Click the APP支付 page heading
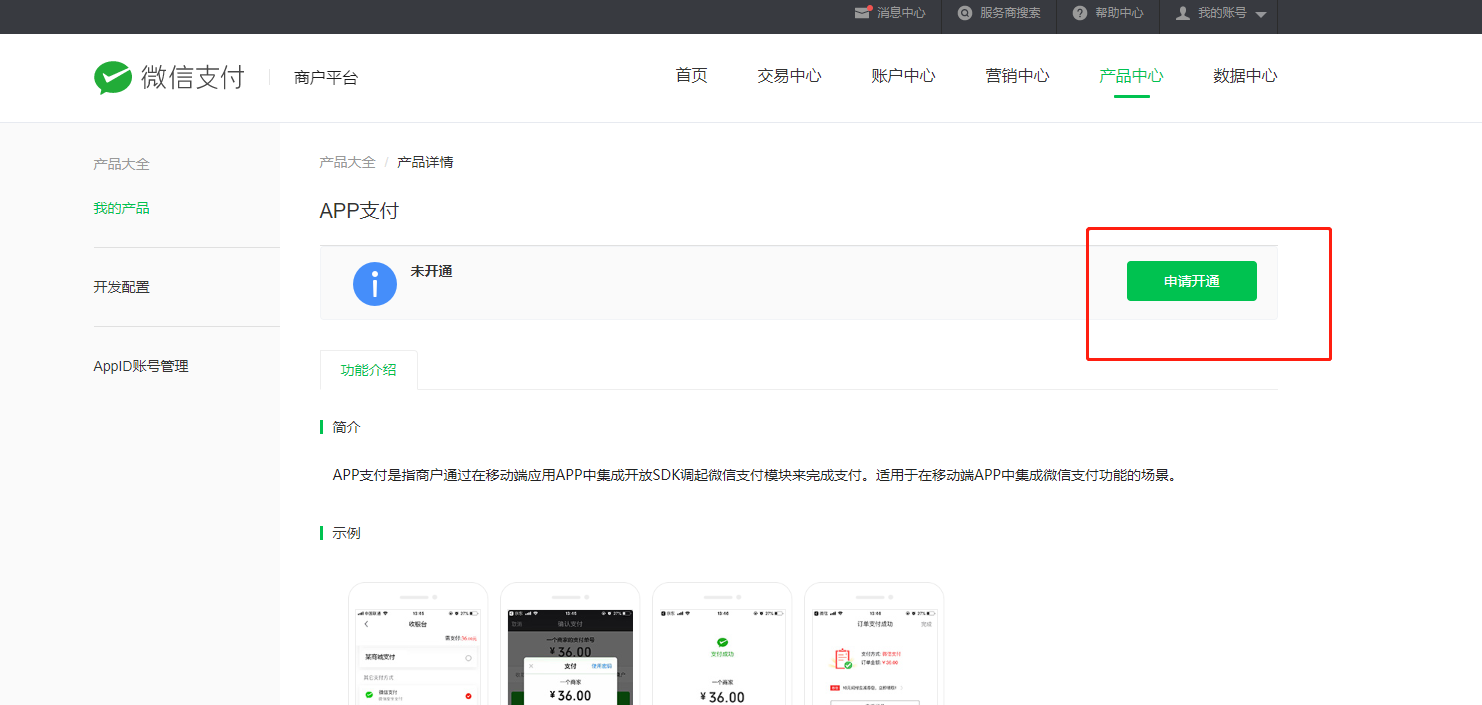 (359, 211)
